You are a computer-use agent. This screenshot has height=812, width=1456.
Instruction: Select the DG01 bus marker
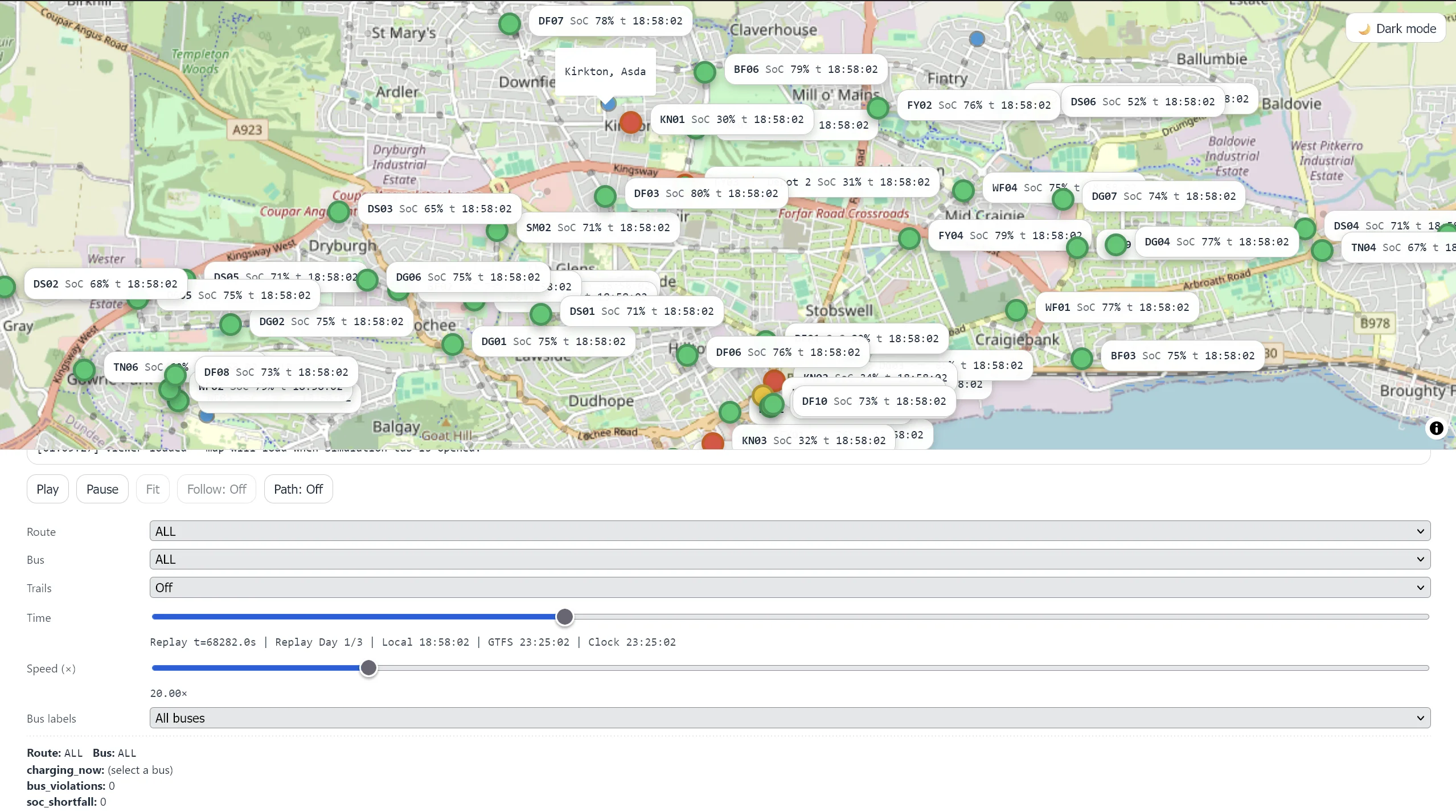[x=453, y=345]
